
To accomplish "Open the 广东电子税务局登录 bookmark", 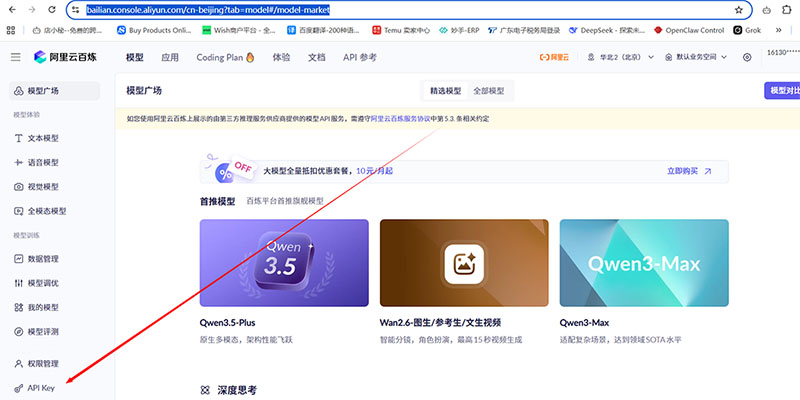I will tap(524, 30).
